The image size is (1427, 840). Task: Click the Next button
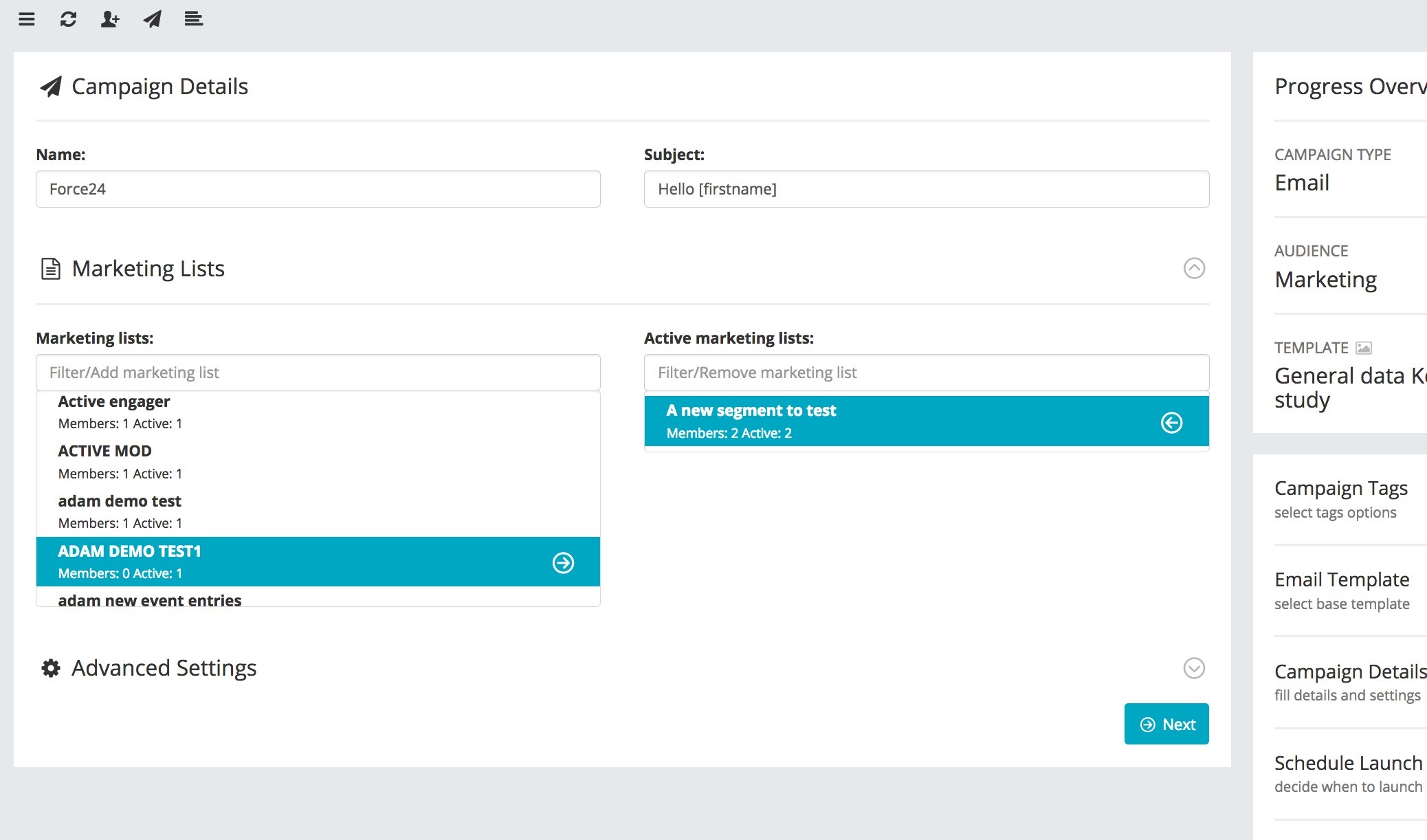click(1166, 724)
